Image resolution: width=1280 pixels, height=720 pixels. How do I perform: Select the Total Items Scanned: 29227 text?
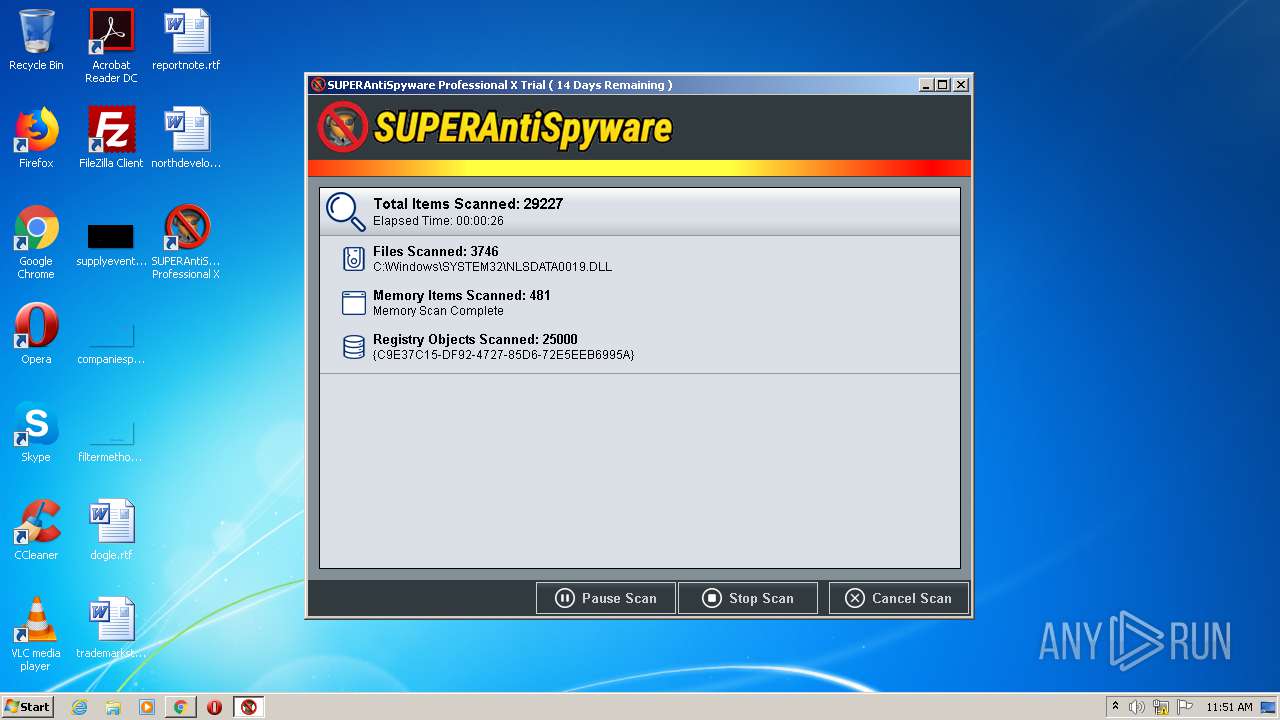(468, 204)
